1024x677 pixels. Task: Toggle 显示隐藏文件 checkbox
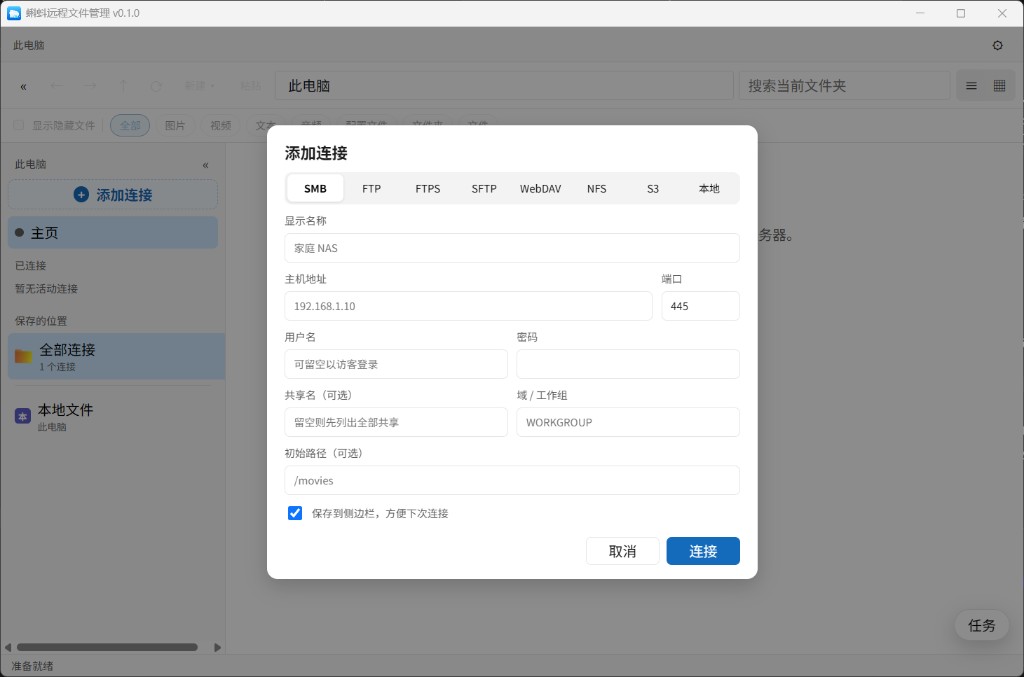(19, 125)
